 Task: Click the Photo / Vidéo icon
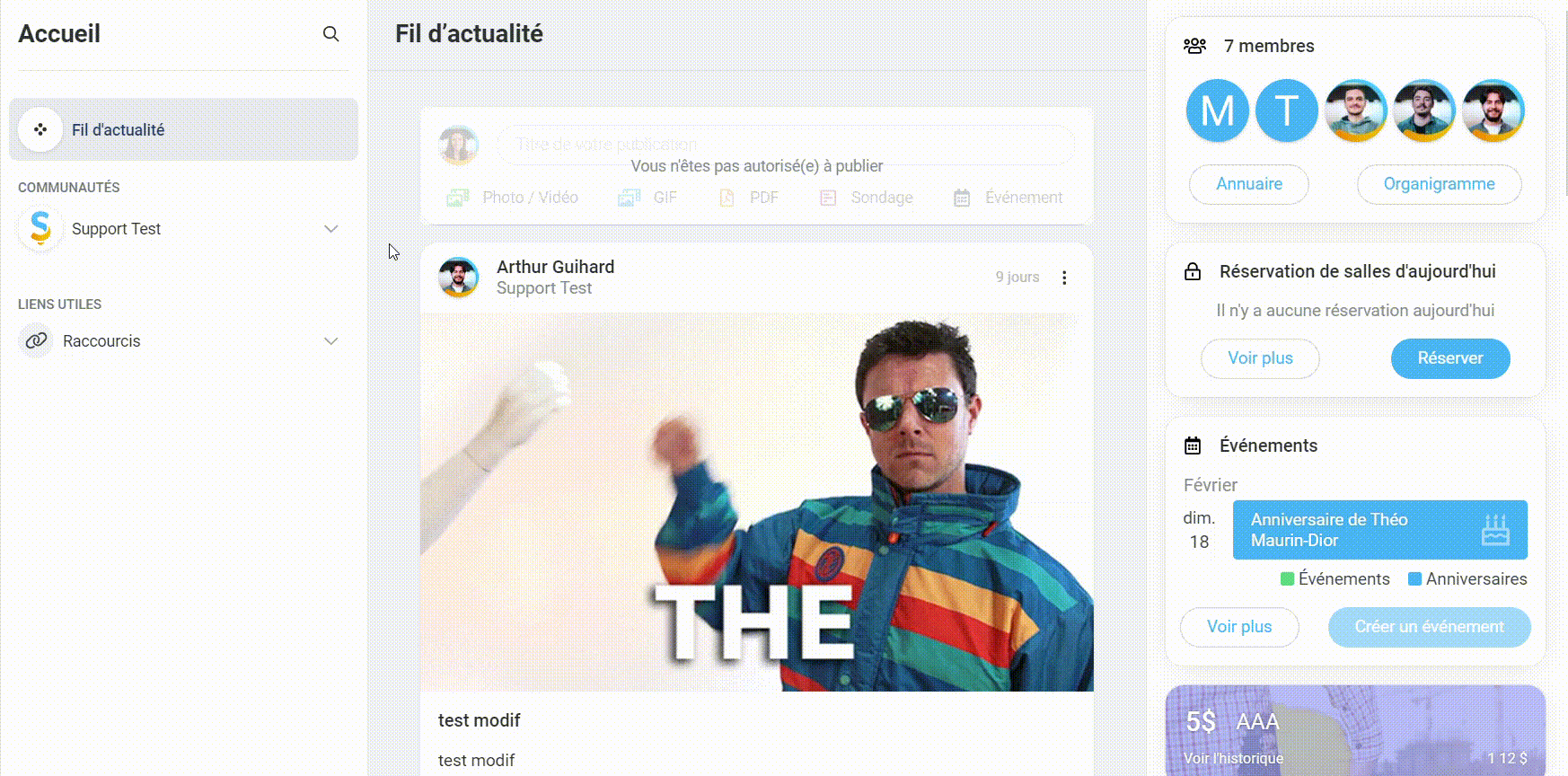[x=458, y=198]
